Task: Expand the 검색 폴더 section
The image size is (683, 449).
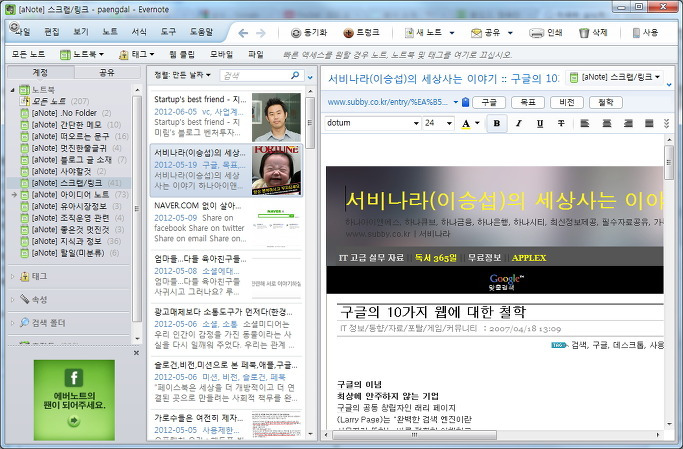Action: 12,323
